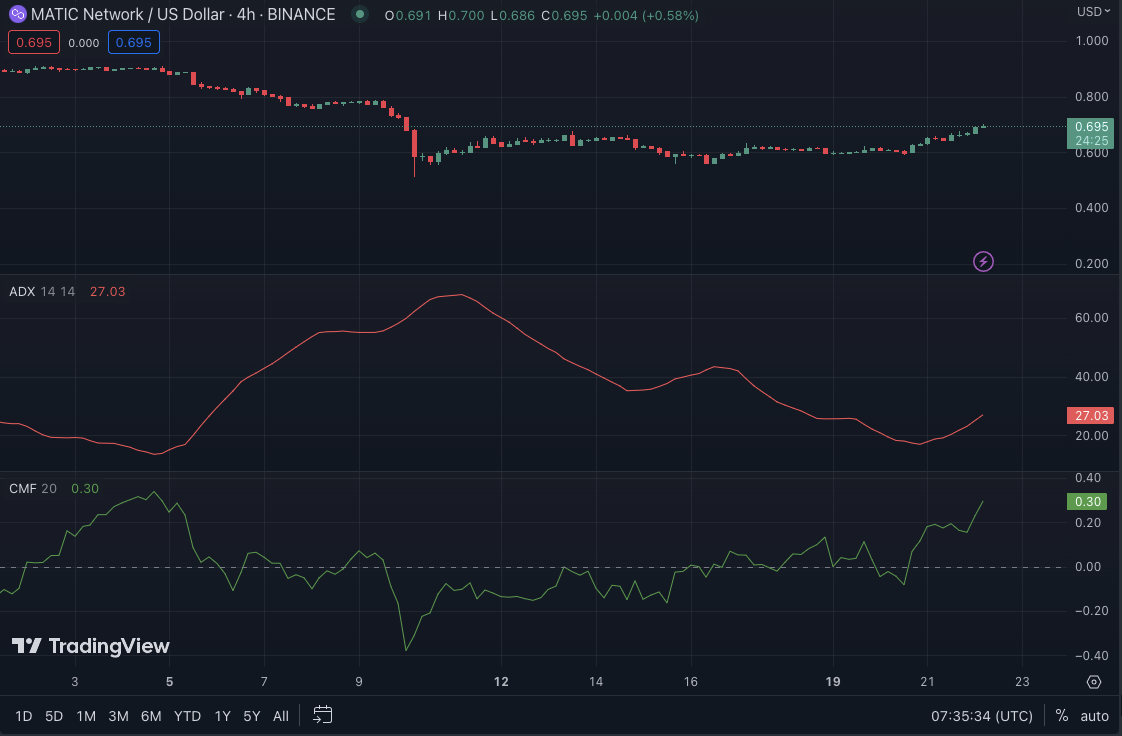Click the 07:35:34 (UTC) timezone button
The height and width of the screenshot is (736, 1122).
[x=982, y=716]
